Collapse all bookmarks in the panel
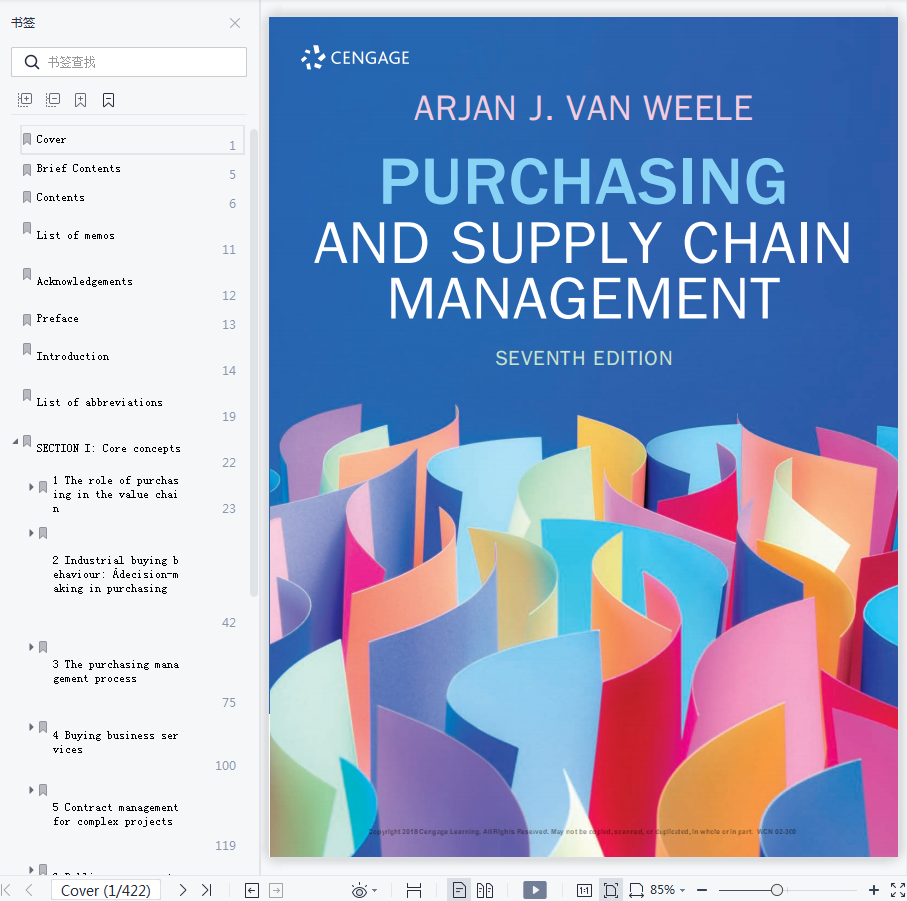The image size is (907, 901). coord(53,100)
